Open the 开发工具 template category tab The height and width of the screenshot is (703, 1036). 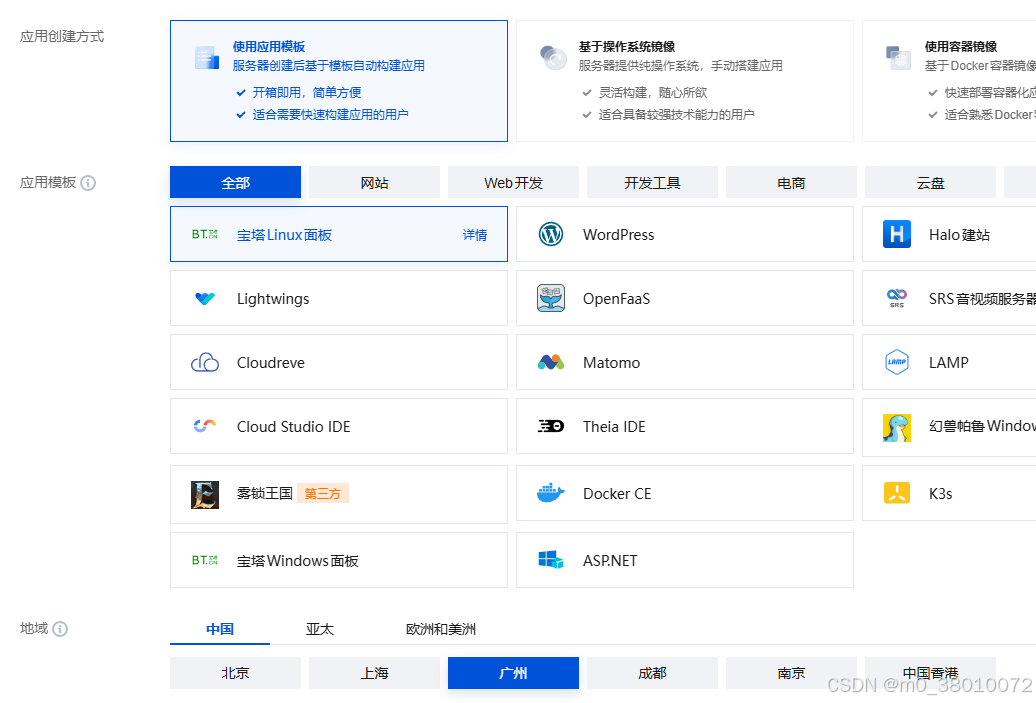(652, 182)
